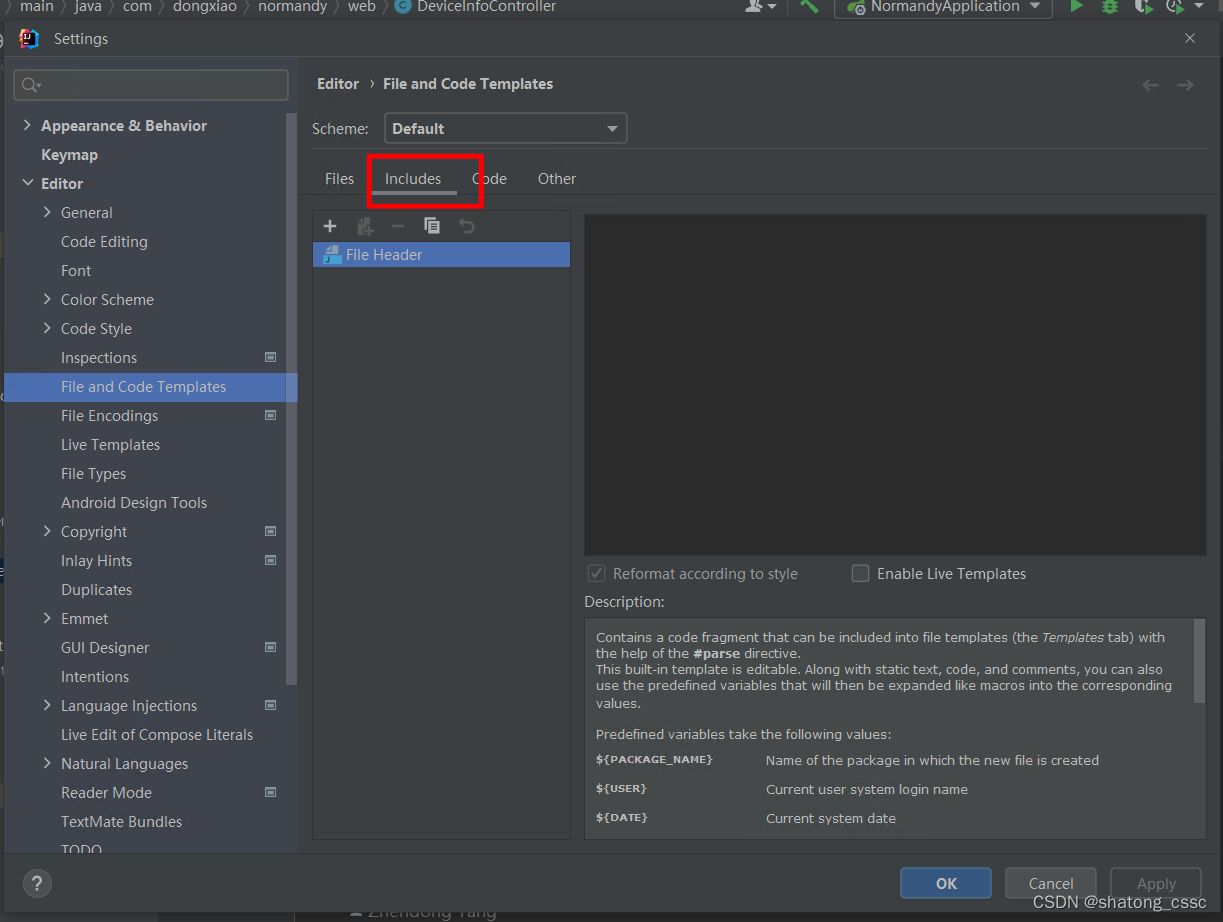Click the user account icon in toolbar
This screenshot has height=922, width=1223.
[760, 7]
